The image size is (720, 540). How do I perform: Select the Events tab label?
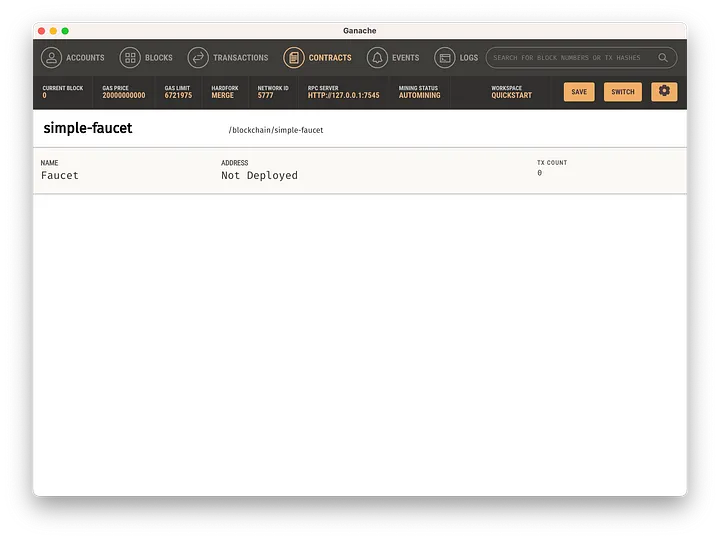pyautogui.click(x=405, y=58)
